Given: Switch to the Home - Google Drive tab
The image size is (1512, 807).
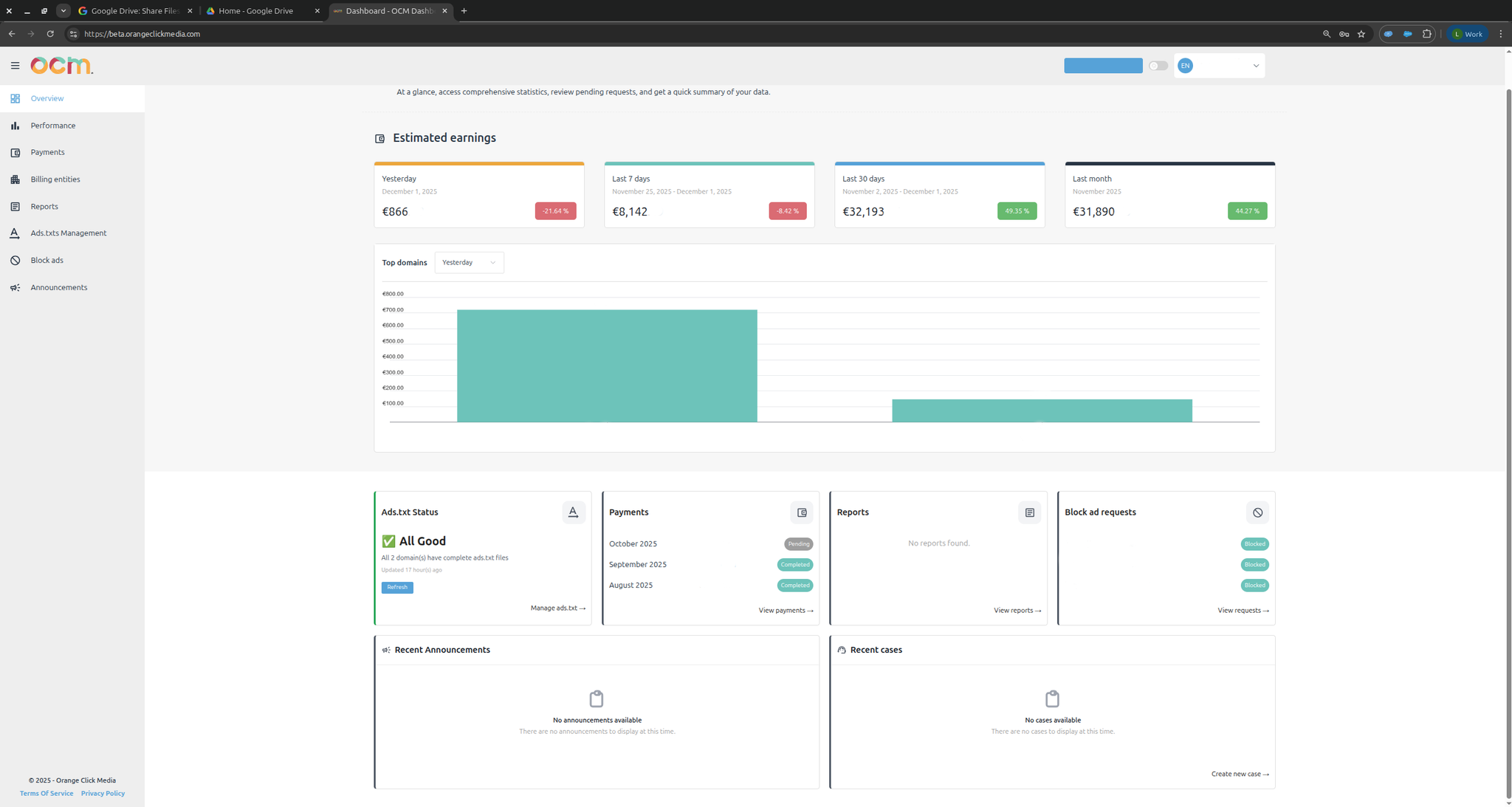Looking at the screenshot, I should 255,11.
